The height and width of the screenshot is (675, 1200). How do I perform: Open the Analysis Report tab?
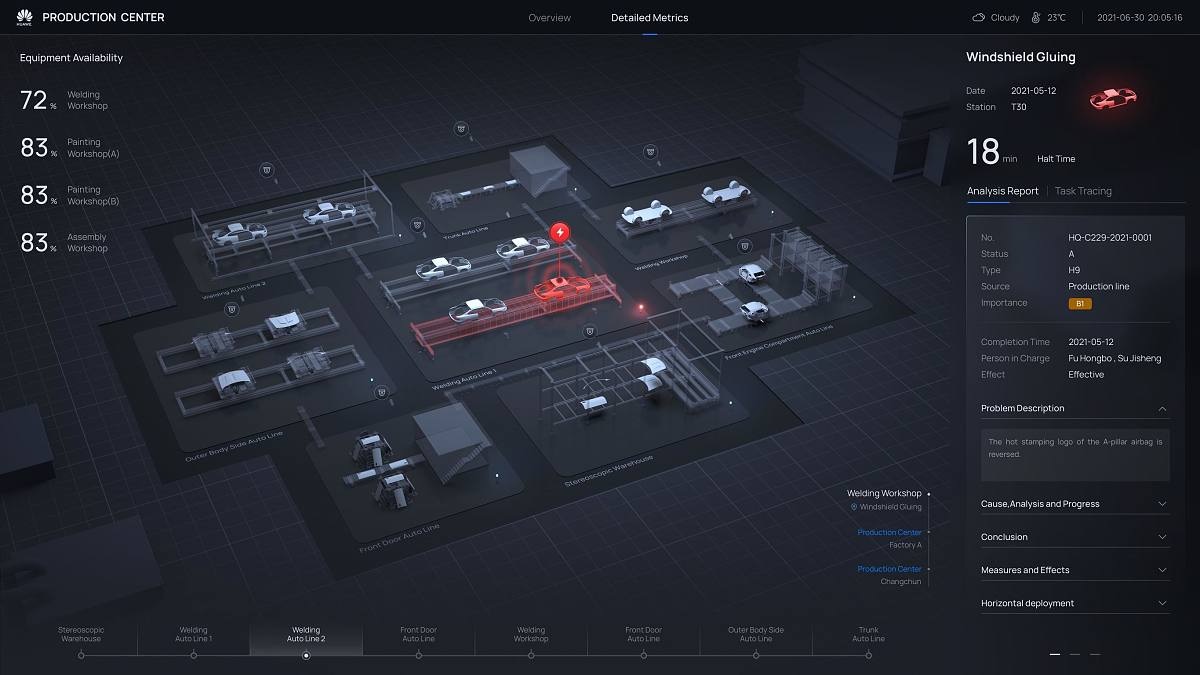[1003, 191]
